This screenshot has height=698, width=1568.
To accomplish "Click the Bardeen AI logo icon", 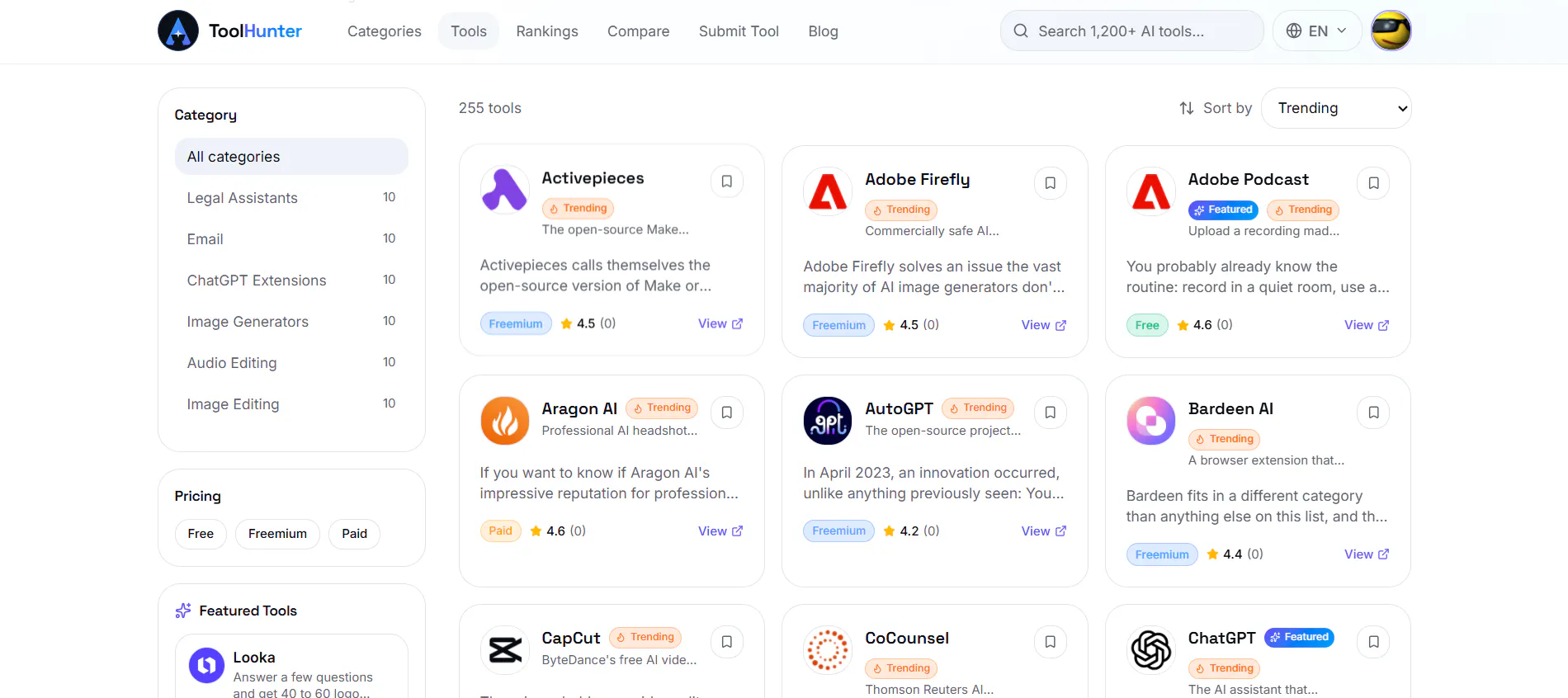I will pyautogui.click(x=1151, y=421).
